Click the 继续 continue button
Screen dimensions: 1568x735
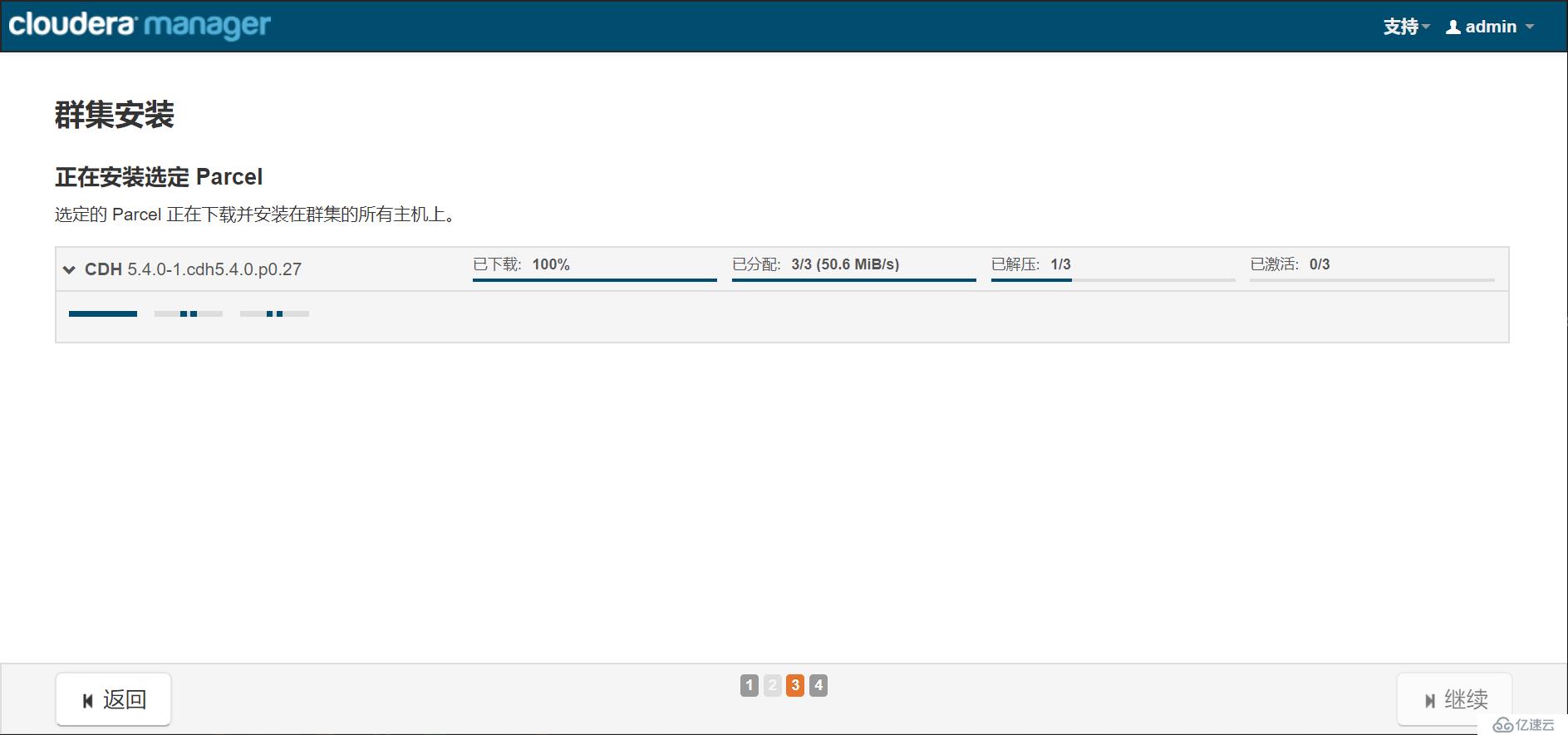point(1454,699)
